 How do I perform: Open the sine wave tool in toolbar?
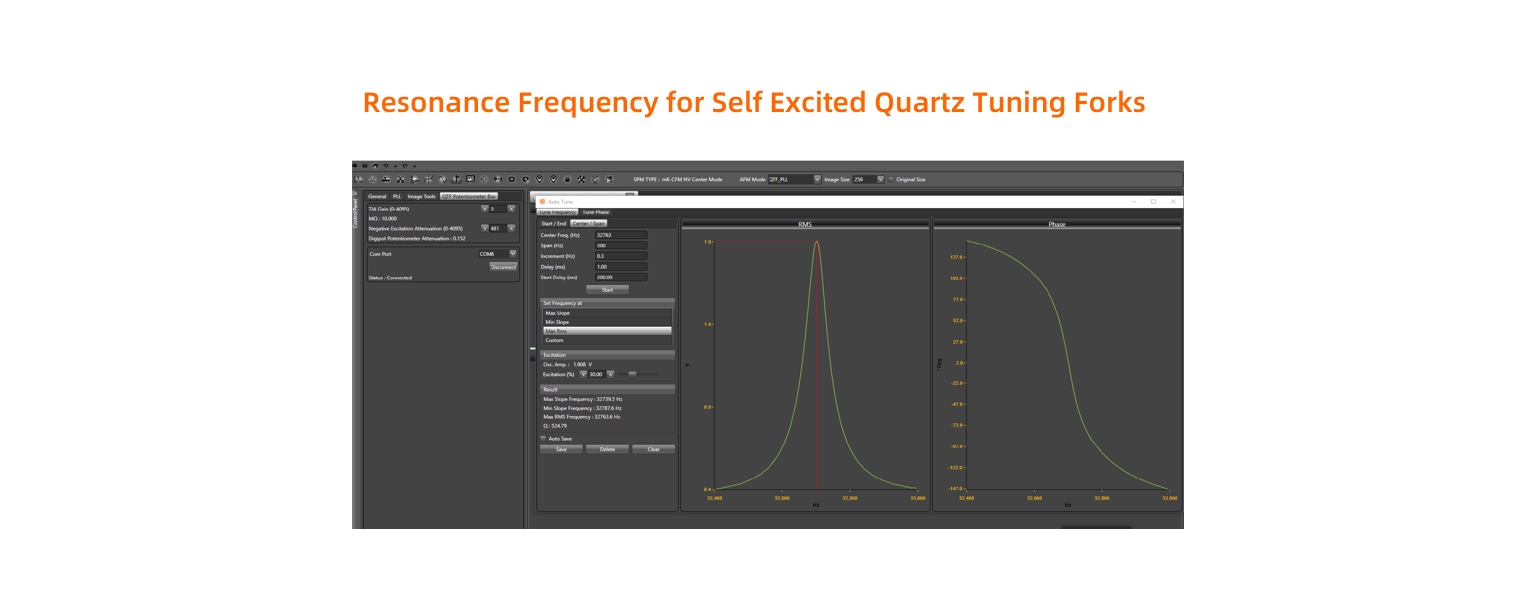point(442,179)
